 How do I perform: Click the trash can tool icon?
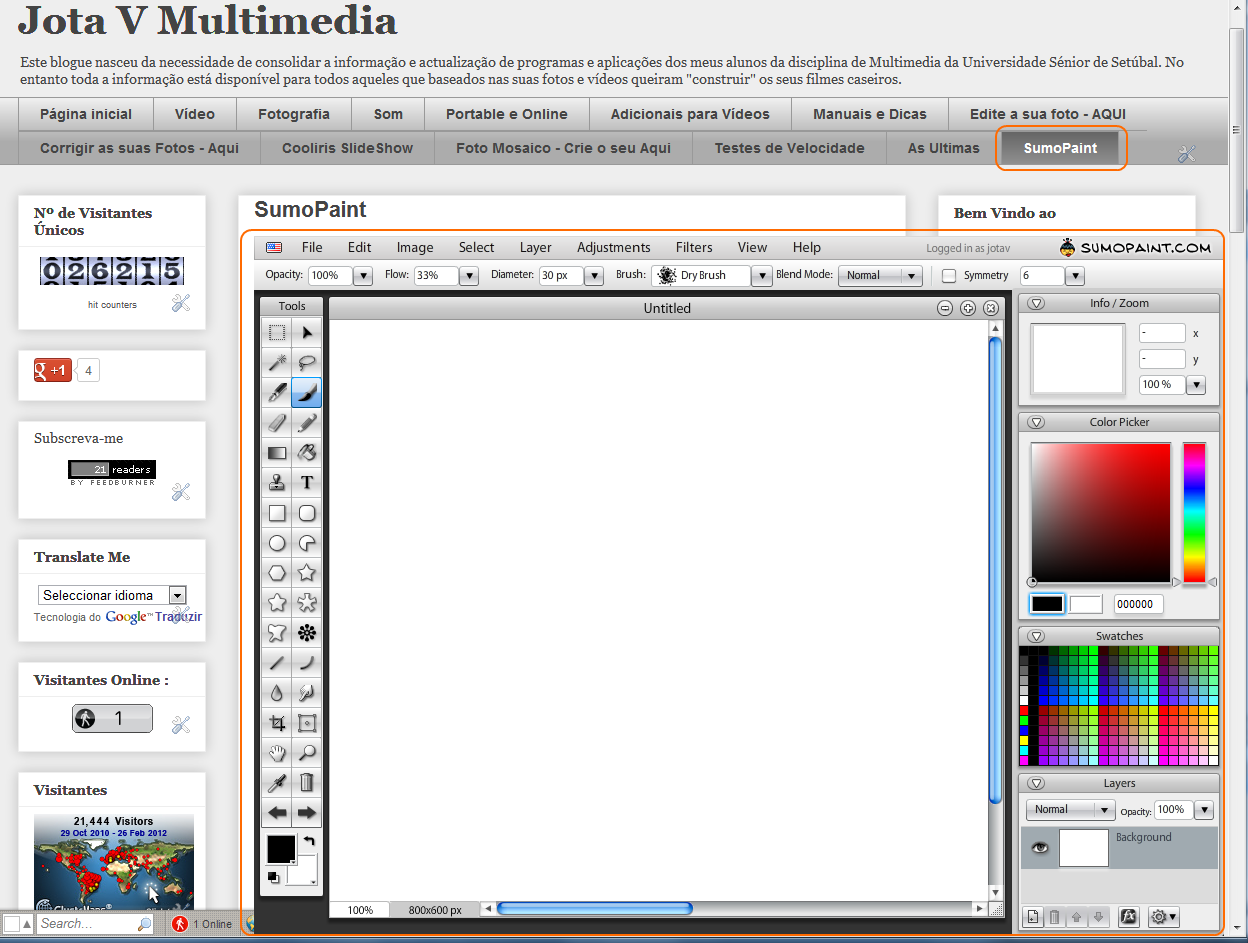(x=307, y=783)
